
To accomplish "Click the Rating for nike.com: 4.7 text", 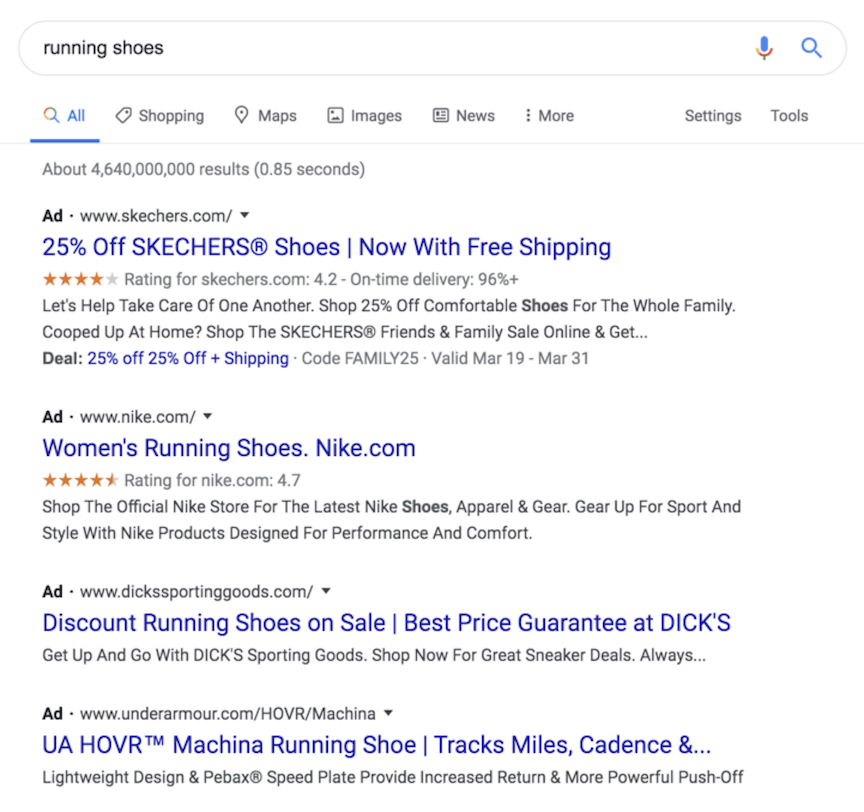I will click(x=212, y=480).
